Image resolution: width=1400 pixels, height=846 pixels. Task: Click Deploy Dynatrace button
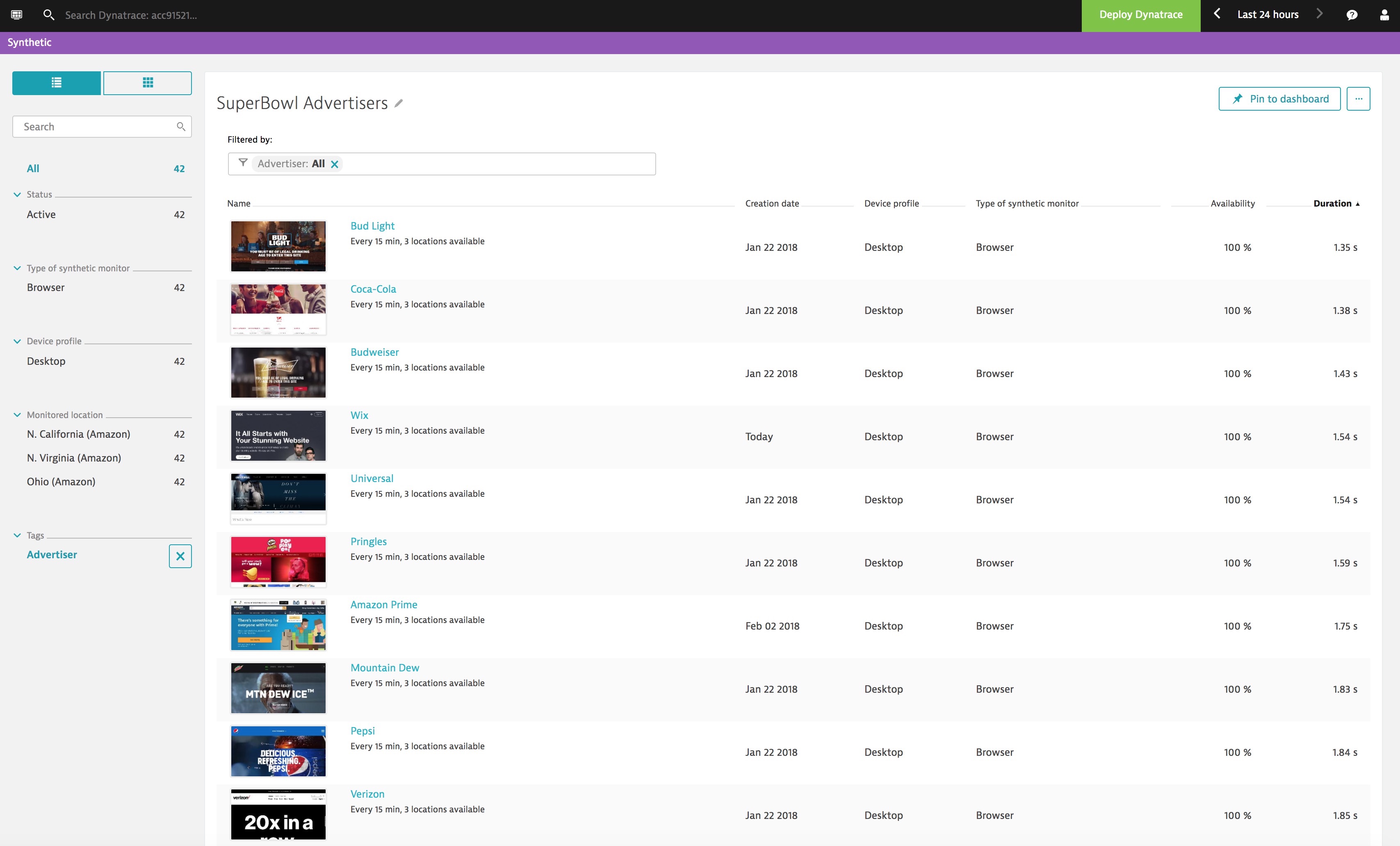[1140, 15]
